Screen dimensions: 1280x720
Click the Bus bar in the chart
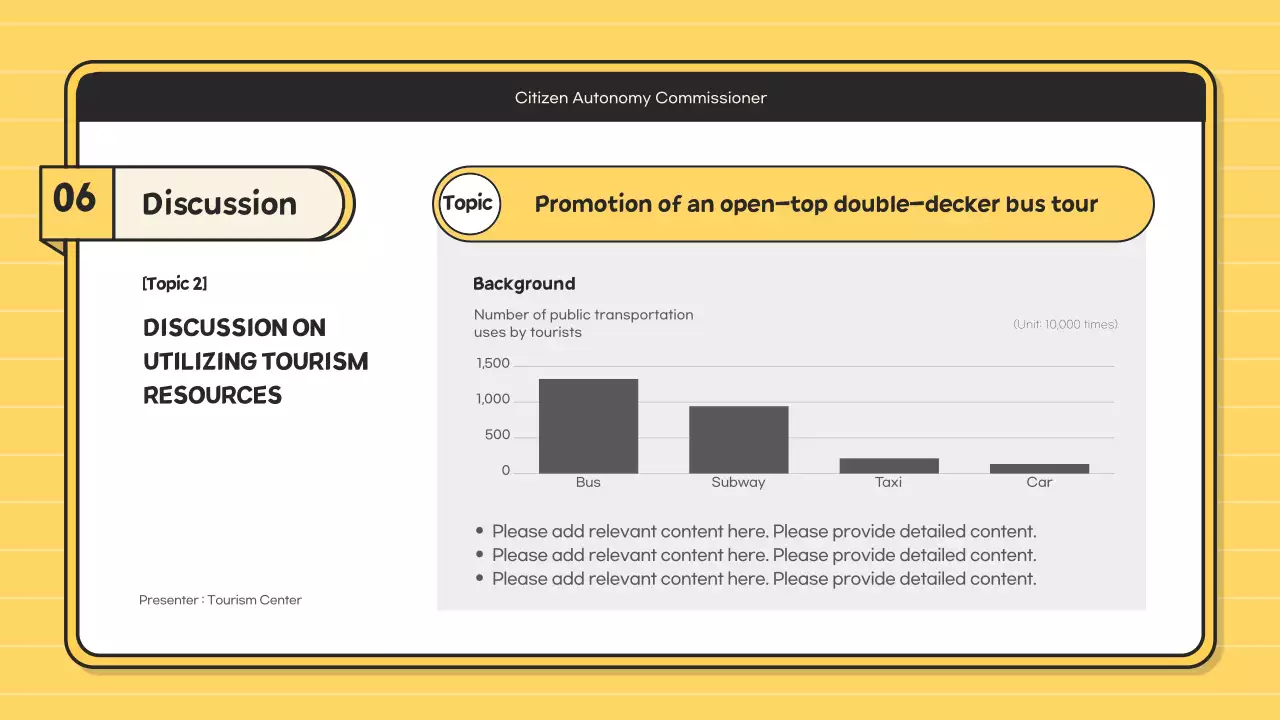tap(588, 426)
